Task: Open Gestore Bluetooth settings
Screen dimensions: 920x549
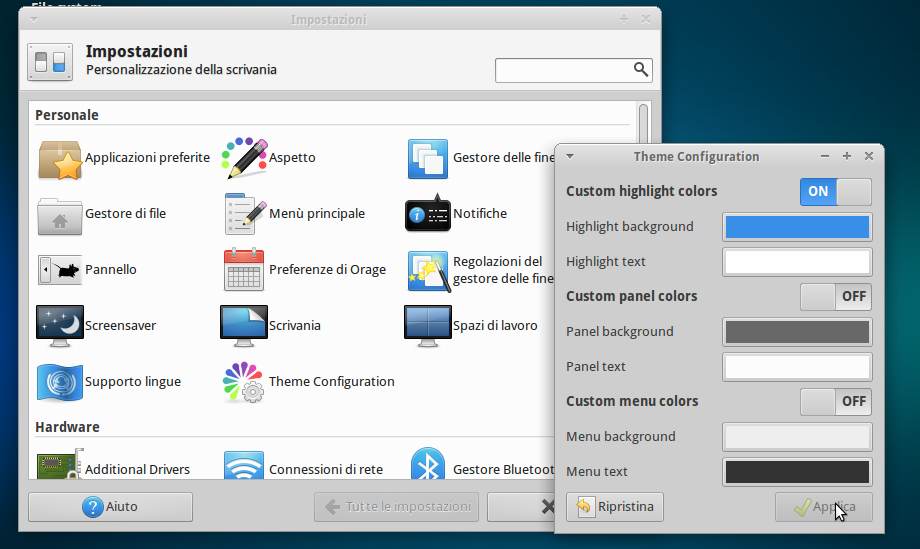Action: point(482,465)
